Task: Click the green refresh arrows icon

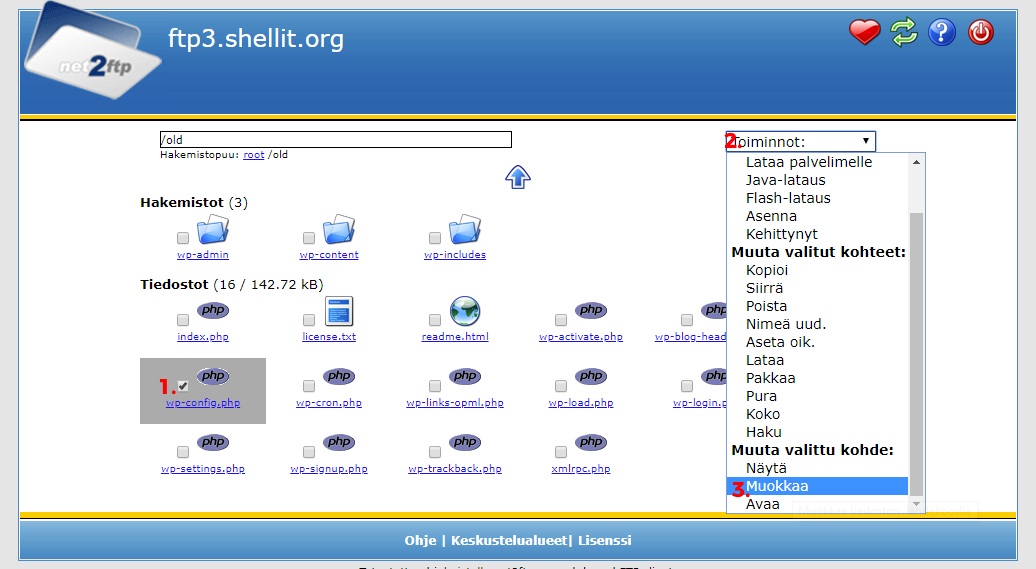Action: click(903, 32)
